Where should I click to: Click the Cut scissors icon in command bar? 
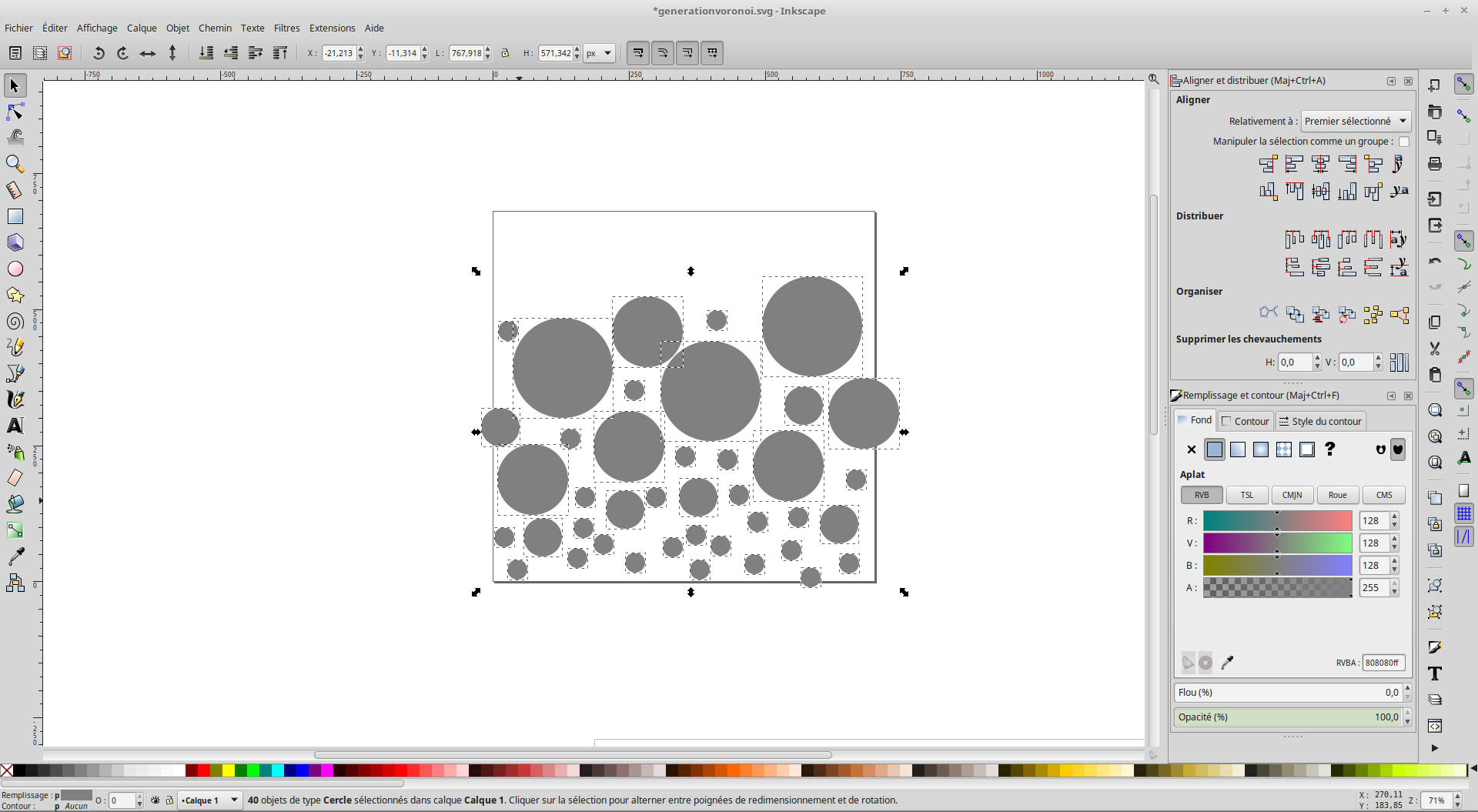tap(1435, 349)
